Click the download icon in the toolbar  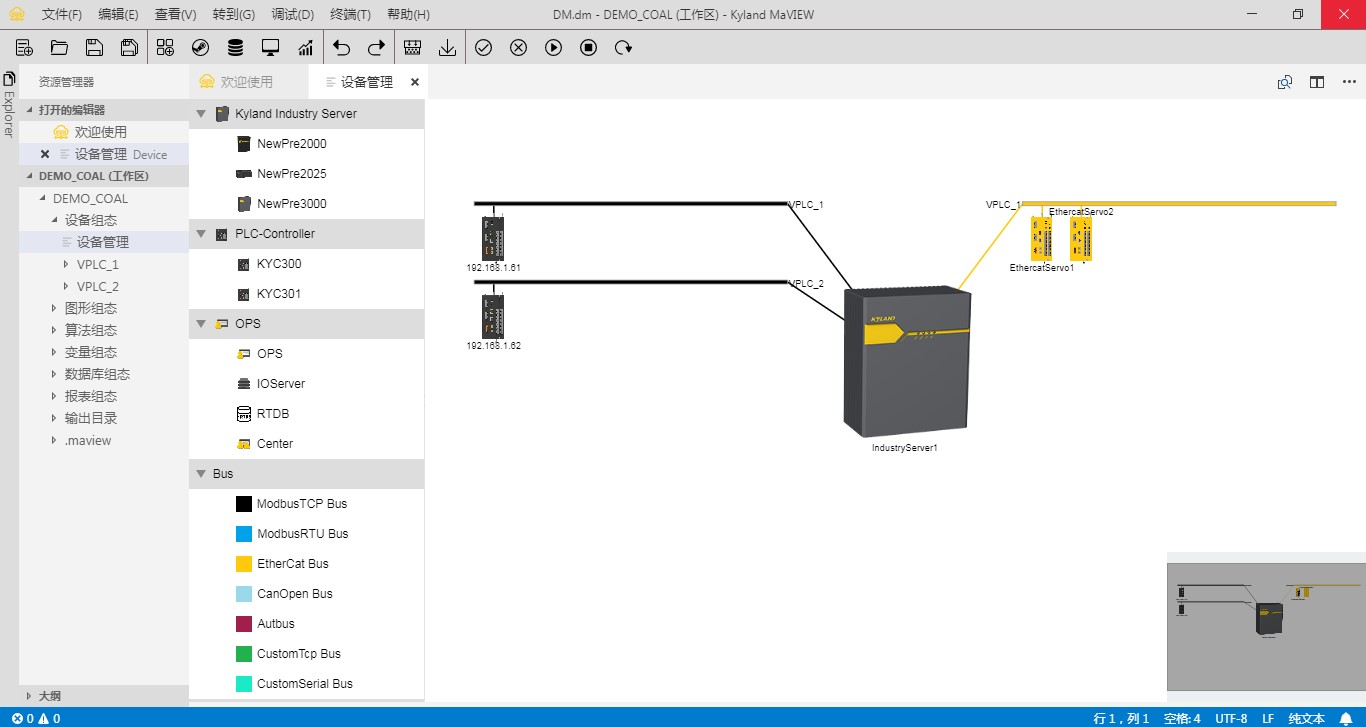tap(447, 47)
